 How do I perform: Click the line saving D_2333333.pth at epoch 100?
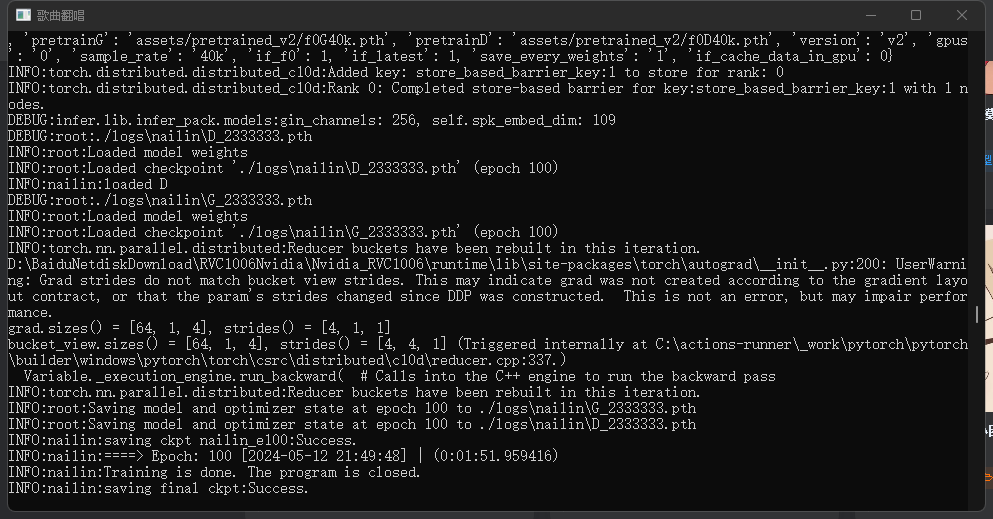pyautogui.click(x=352, y=424)
